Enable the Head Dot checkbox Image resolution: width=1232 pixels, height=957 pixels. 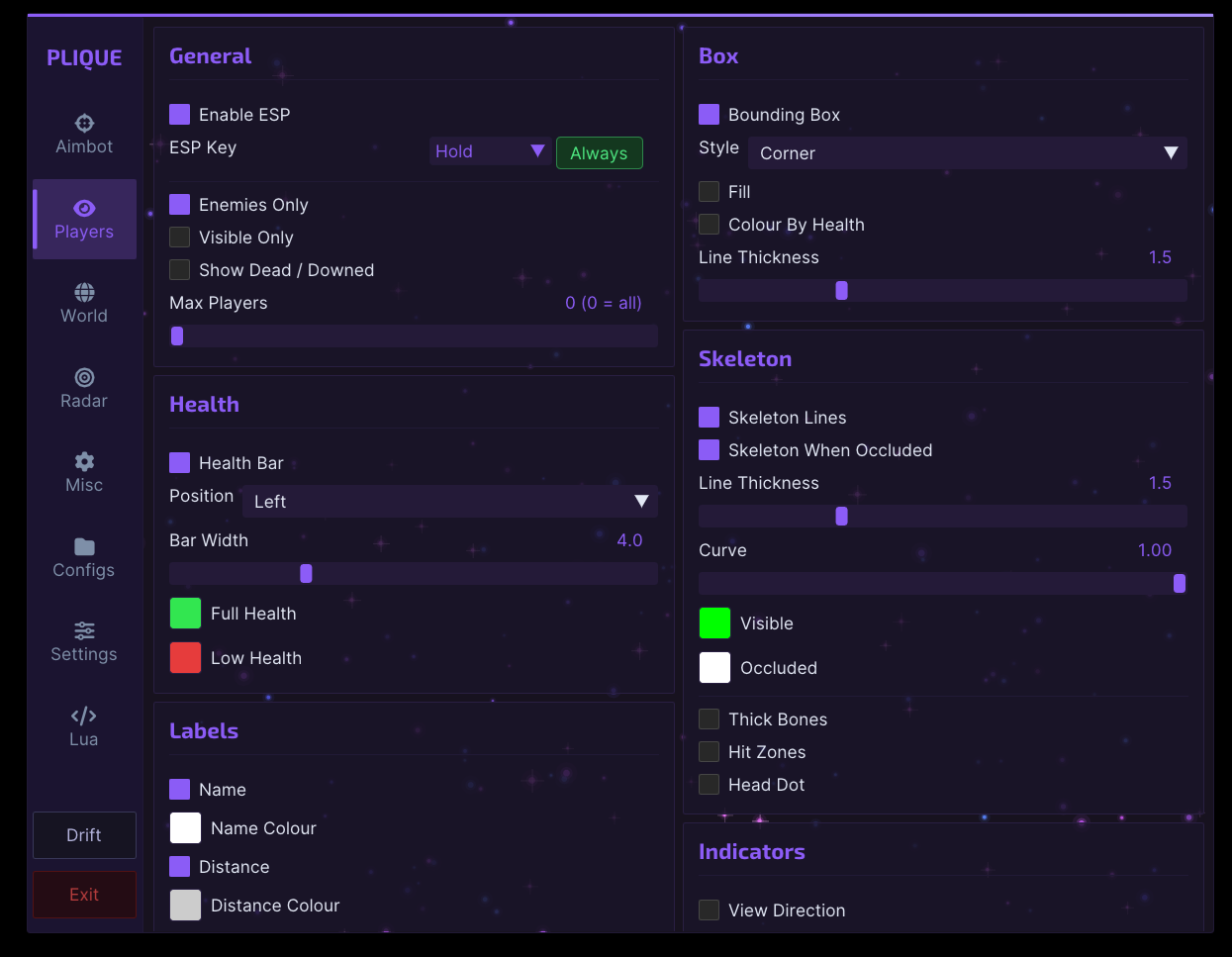[x=709, y=784]
